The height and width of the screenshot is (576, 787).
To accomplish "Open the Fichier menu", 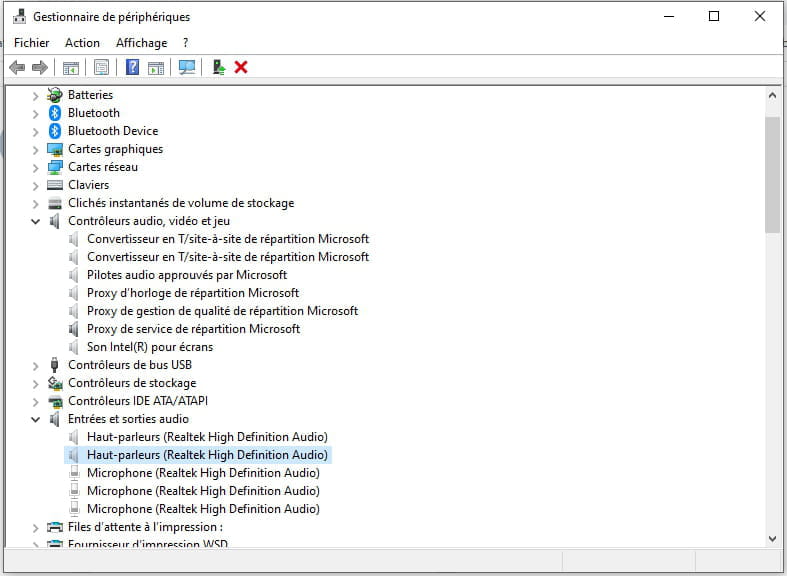I will 32,43.
